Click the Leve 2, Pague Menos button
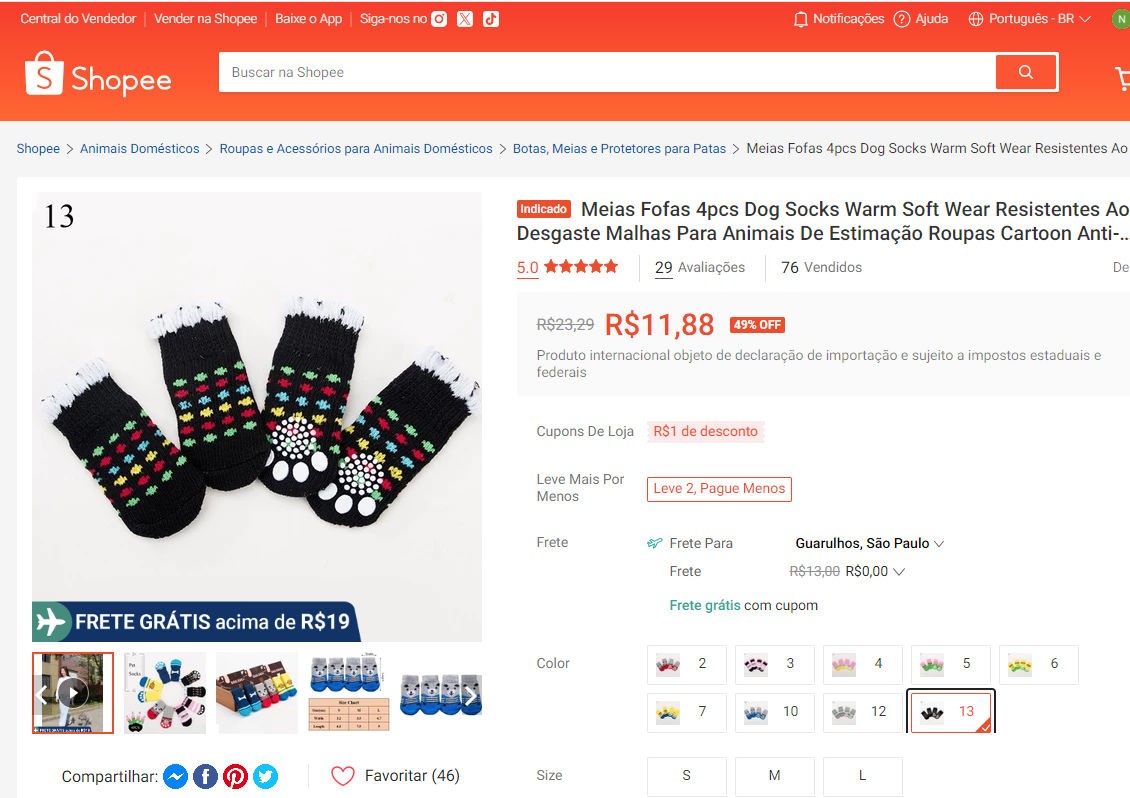This screenshot has height=798, width=1130. tap(719, 489)
